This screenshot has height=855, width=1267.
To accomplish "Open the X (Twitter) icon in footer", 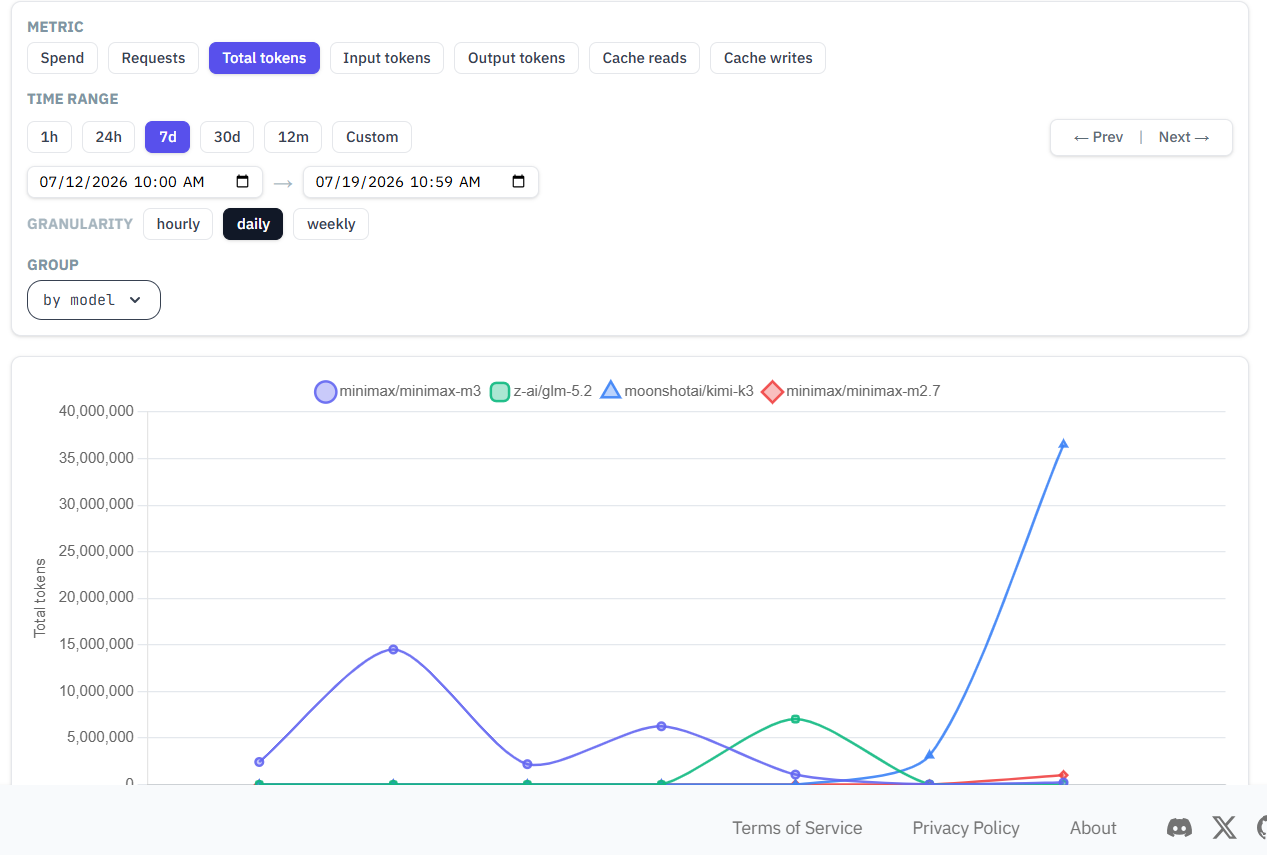I will click(x=1224, y=827).
